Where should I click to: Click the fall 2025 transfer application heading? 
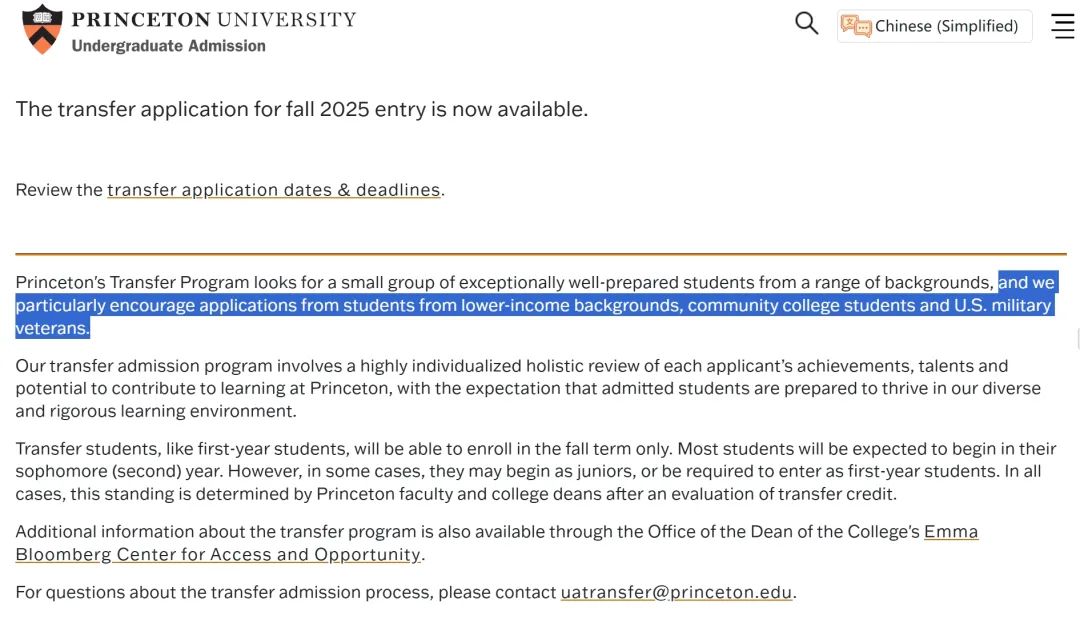click(302, 109)
